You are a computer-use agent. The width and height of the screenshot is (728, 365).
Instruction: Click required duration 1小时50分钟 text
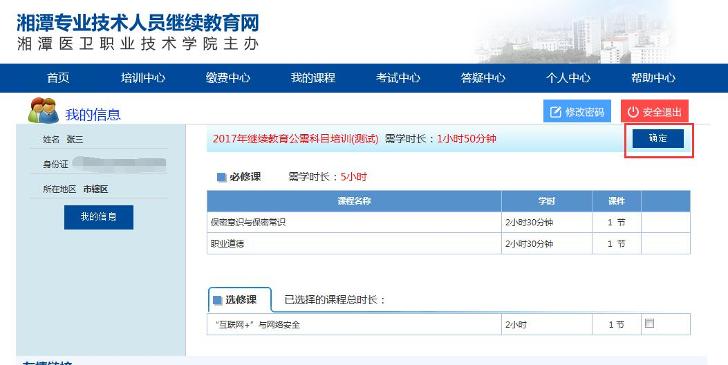tap(466, 138)
